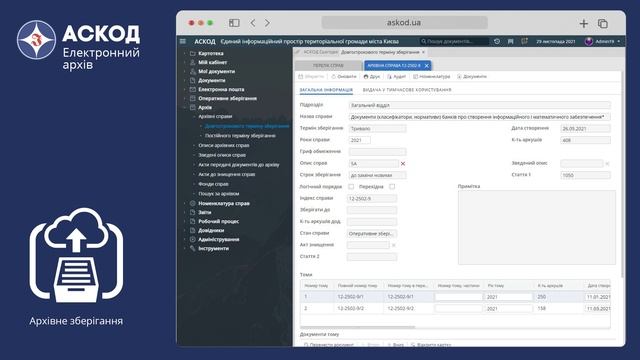Click the Індекс справи field
The width and height of the screenshot is (640, 360).
point(371,198)
